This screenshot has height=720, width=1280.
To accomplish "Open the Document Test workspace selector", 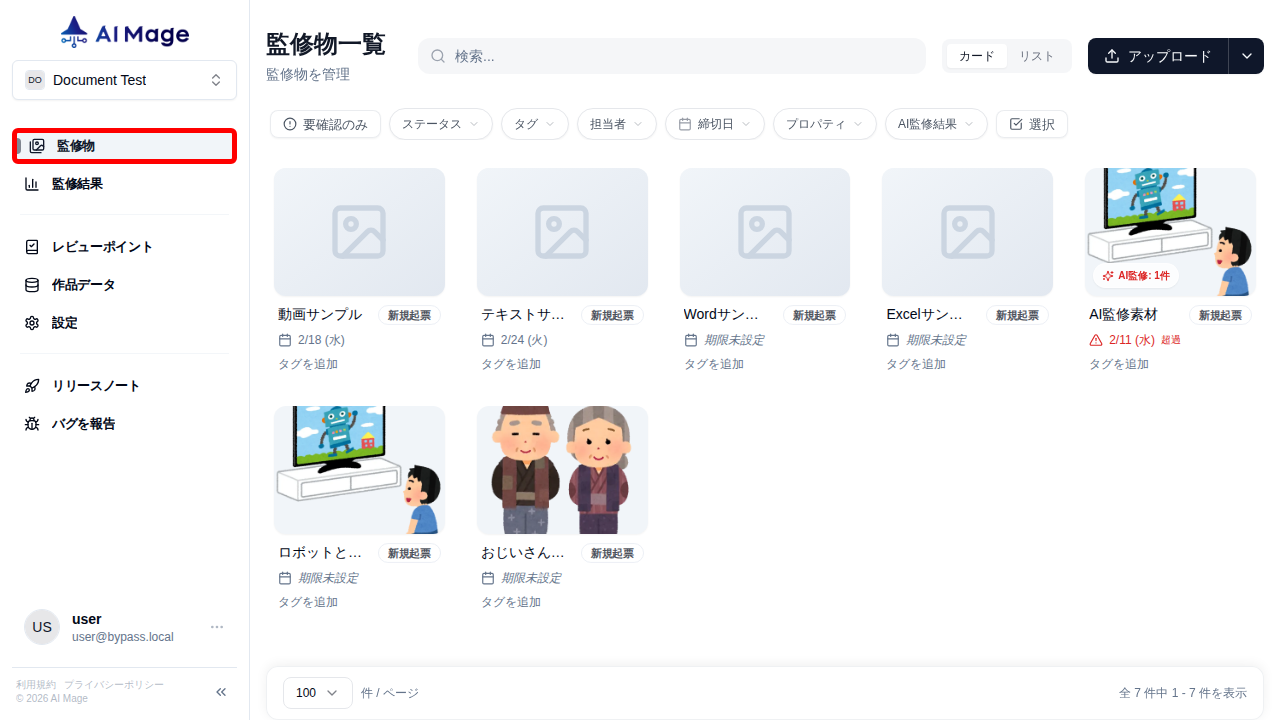I will point(124,80).
